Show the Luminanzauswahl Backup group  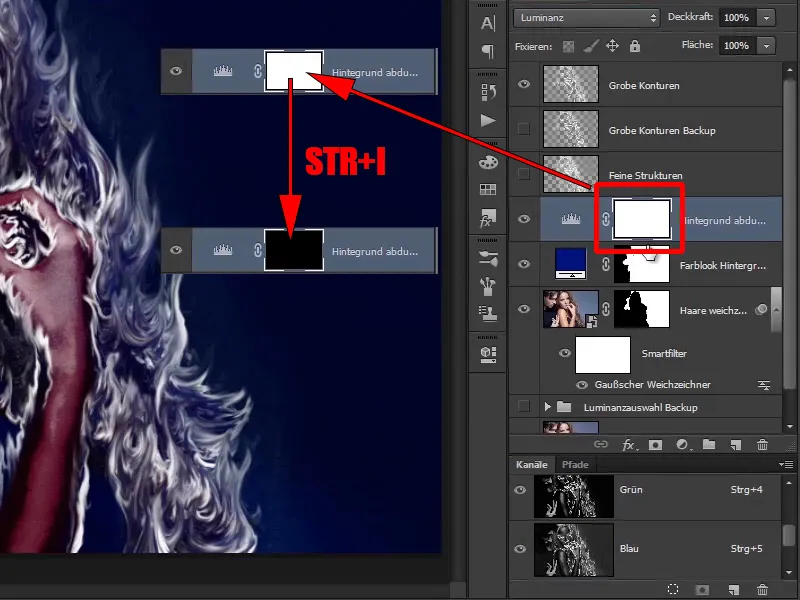pos(524,407)
